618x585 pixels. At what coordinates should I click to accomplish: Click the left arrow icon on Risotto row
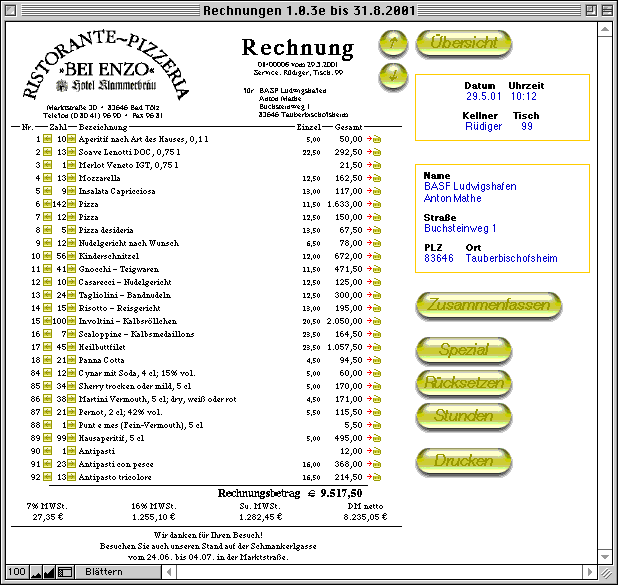(x=46, y=307)
